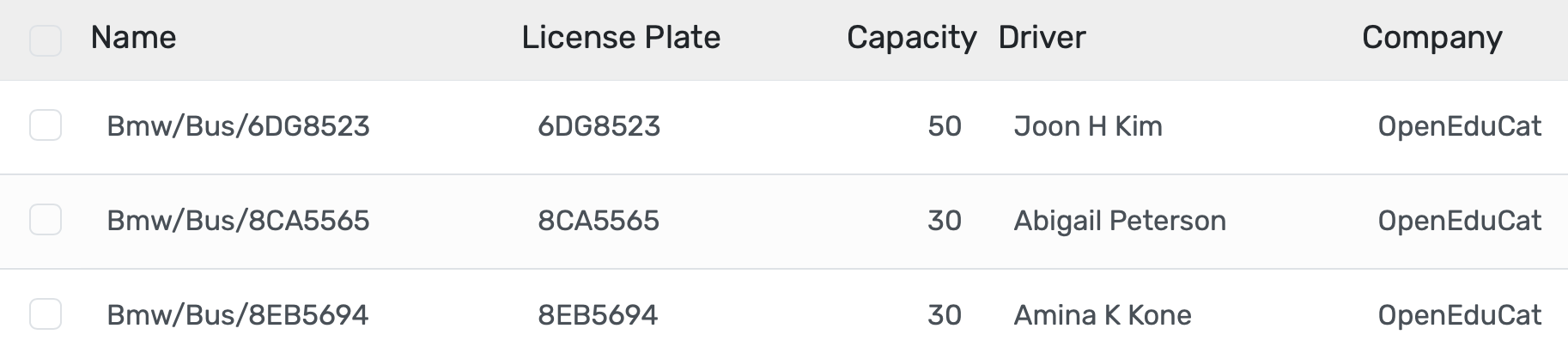The height and width of the screenshot is (359, 1568).
Task: Check the box for Bmw/Bus/6DG8523
Action: [x=46, y=125]
